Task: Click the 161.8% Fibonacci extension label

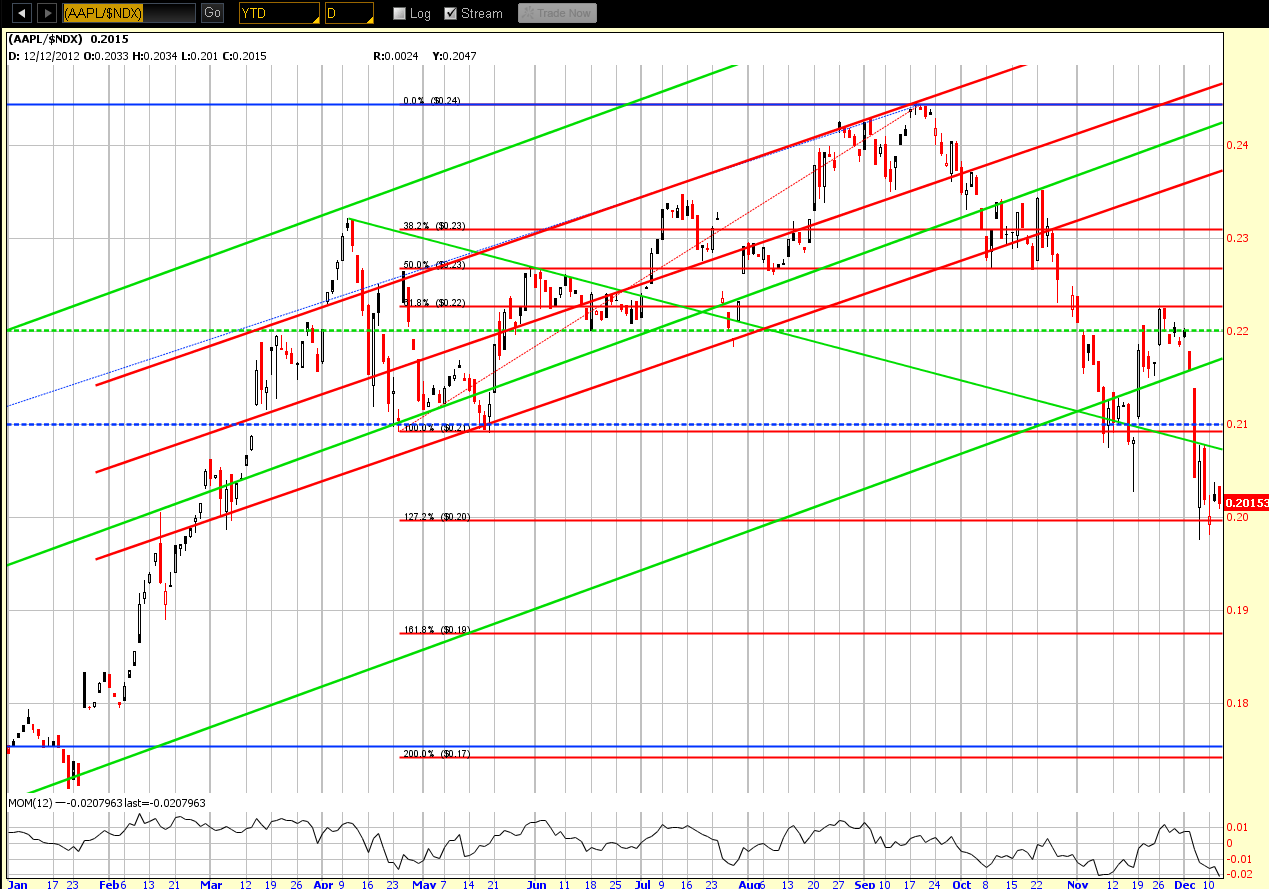Action: (436, 630)
